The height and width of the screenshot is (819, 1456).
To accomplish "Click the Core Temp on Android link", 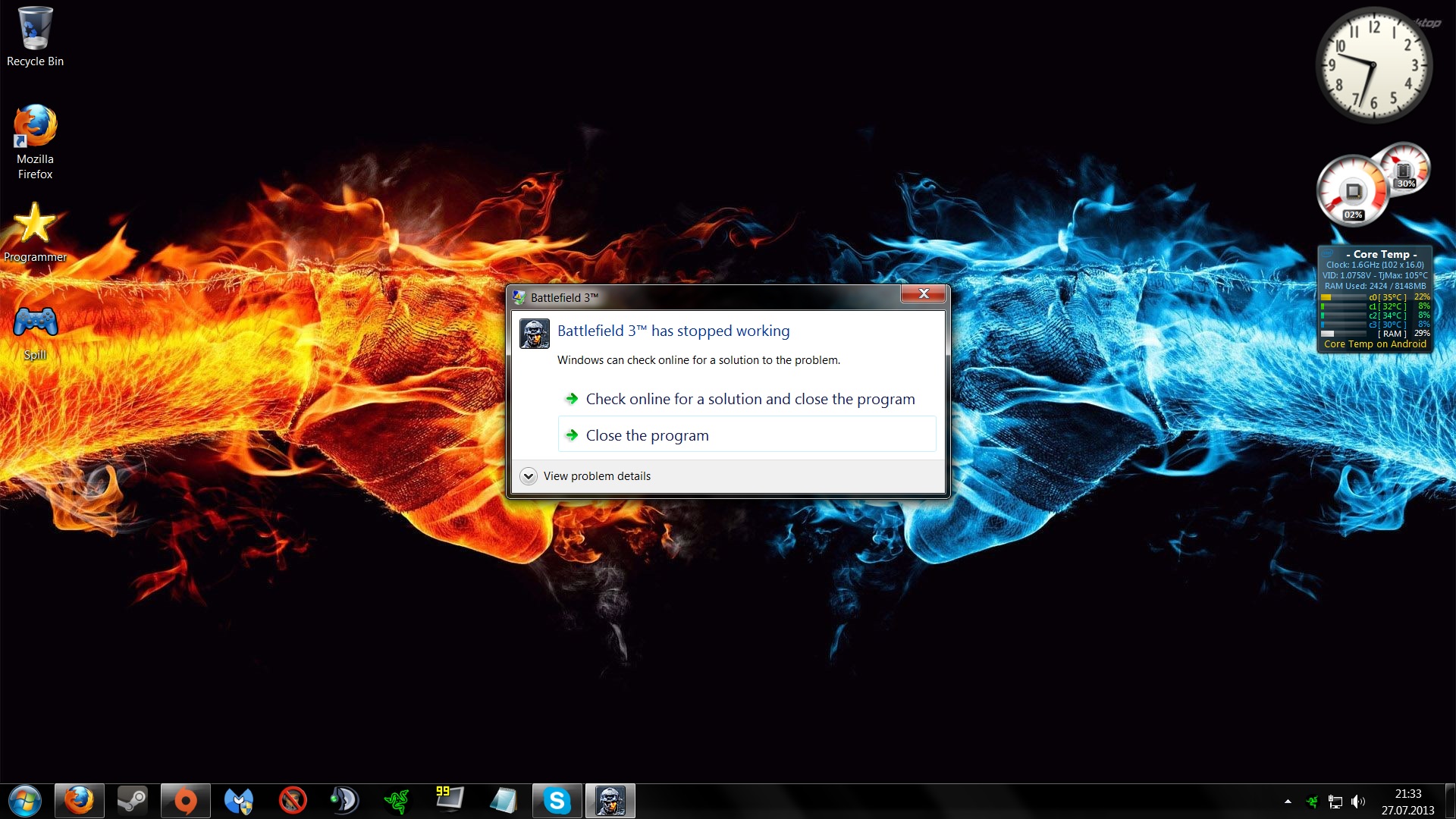I will (x=1375, y=344).
